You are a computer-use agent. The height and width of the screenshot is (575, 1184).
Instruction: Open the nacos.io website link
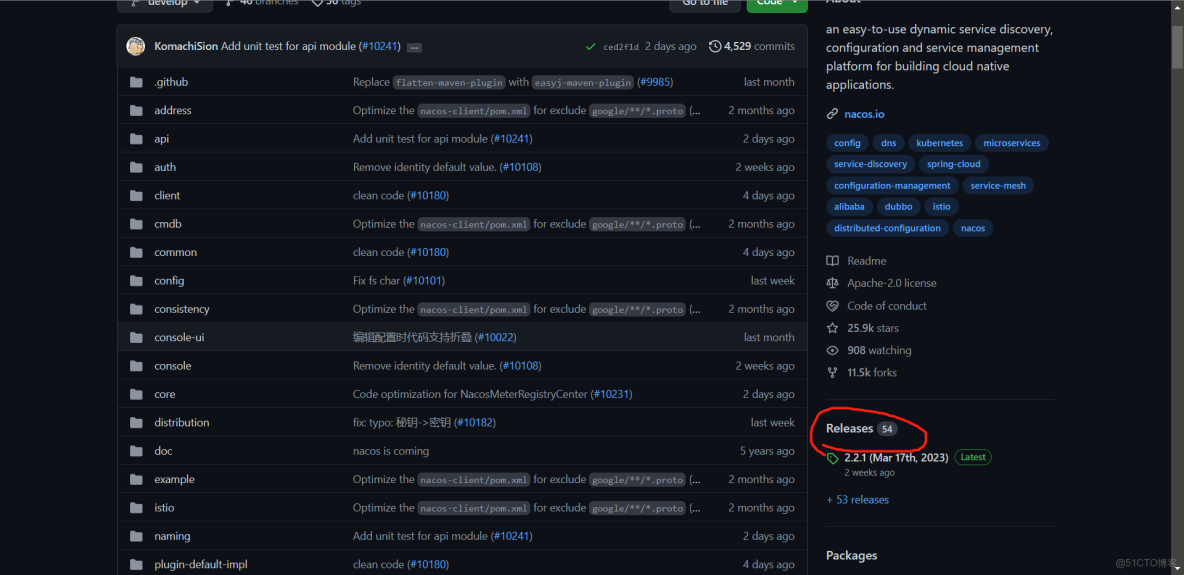pyautogui.click(x=864, y=114)
